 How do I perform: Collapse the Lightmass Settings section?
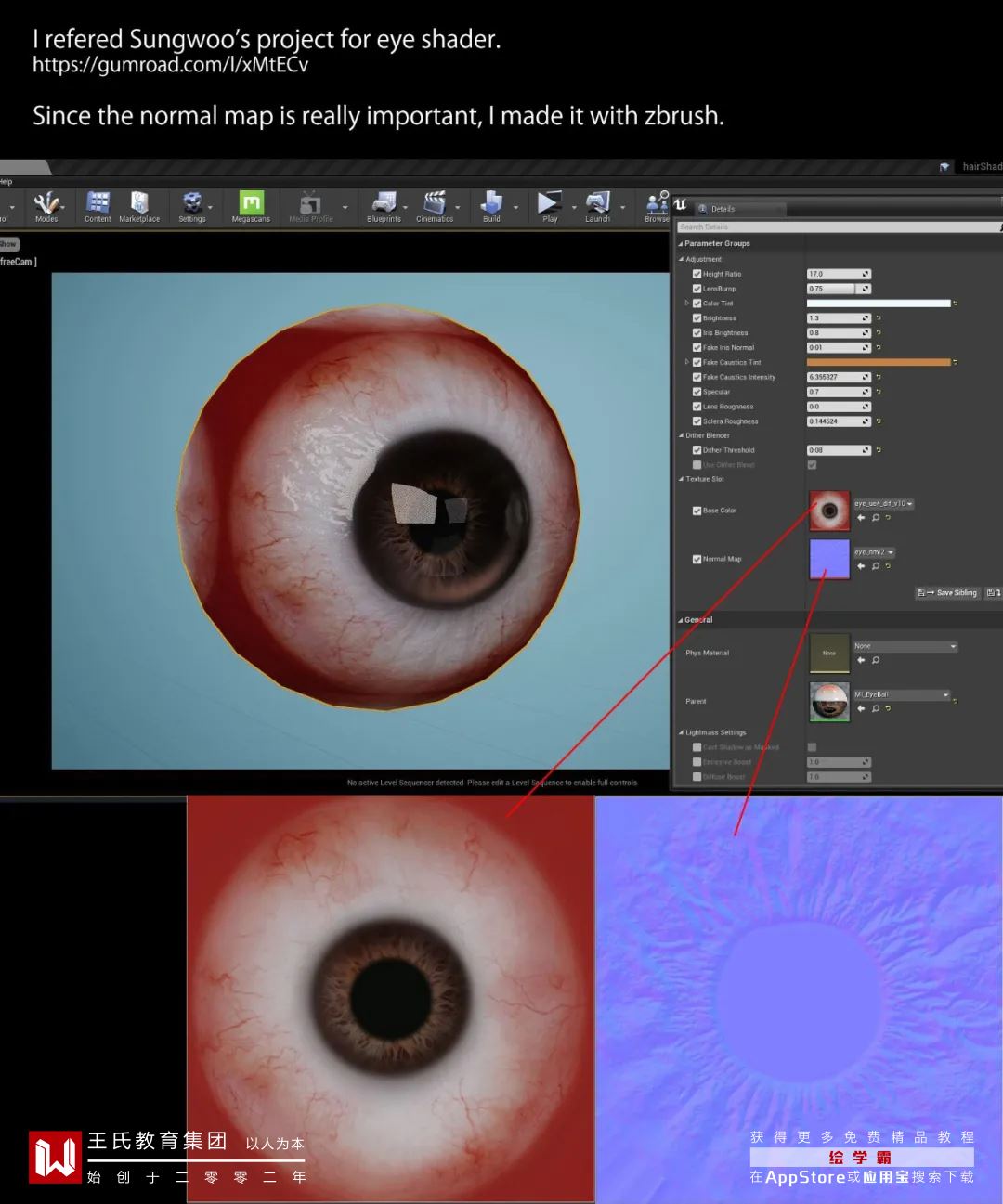pyautogui.click(x=681, y=732)
